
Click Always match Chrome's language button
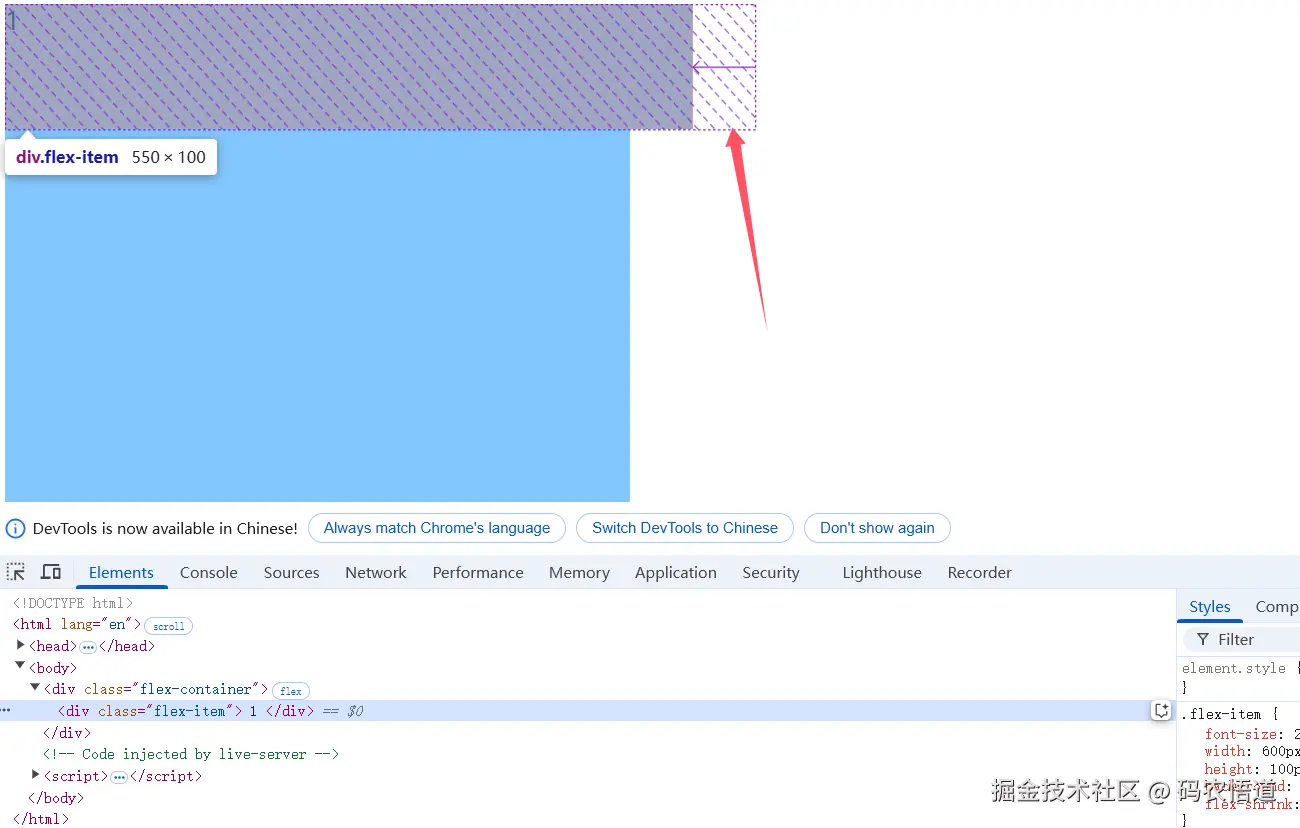437,528
